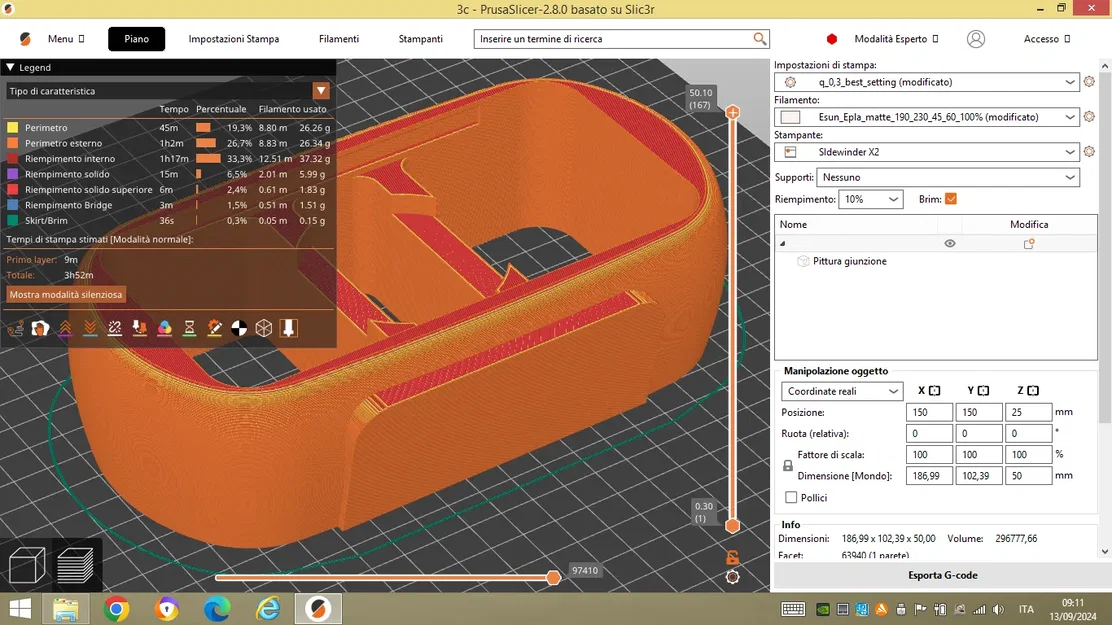The width and height of the screenshot is (1112, 625).
Task: Click the Riempimento Bridge blue color swatch
Action: pos(13,205)
